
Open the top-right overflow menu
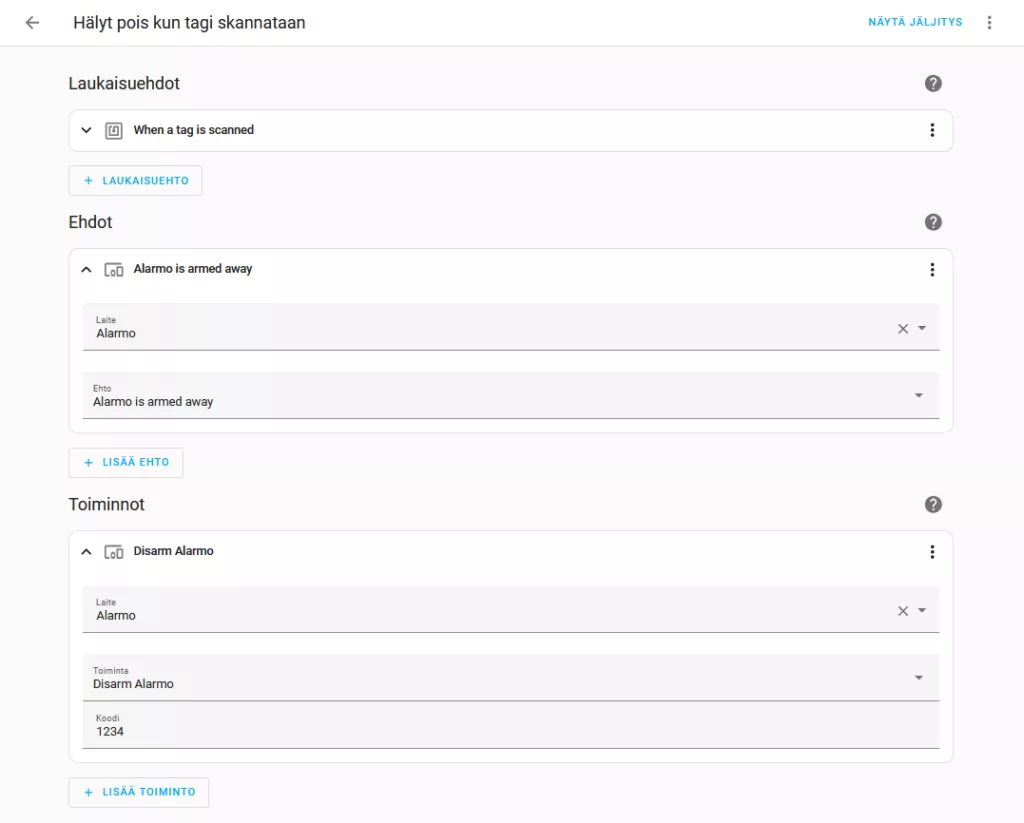coord(989,23)
